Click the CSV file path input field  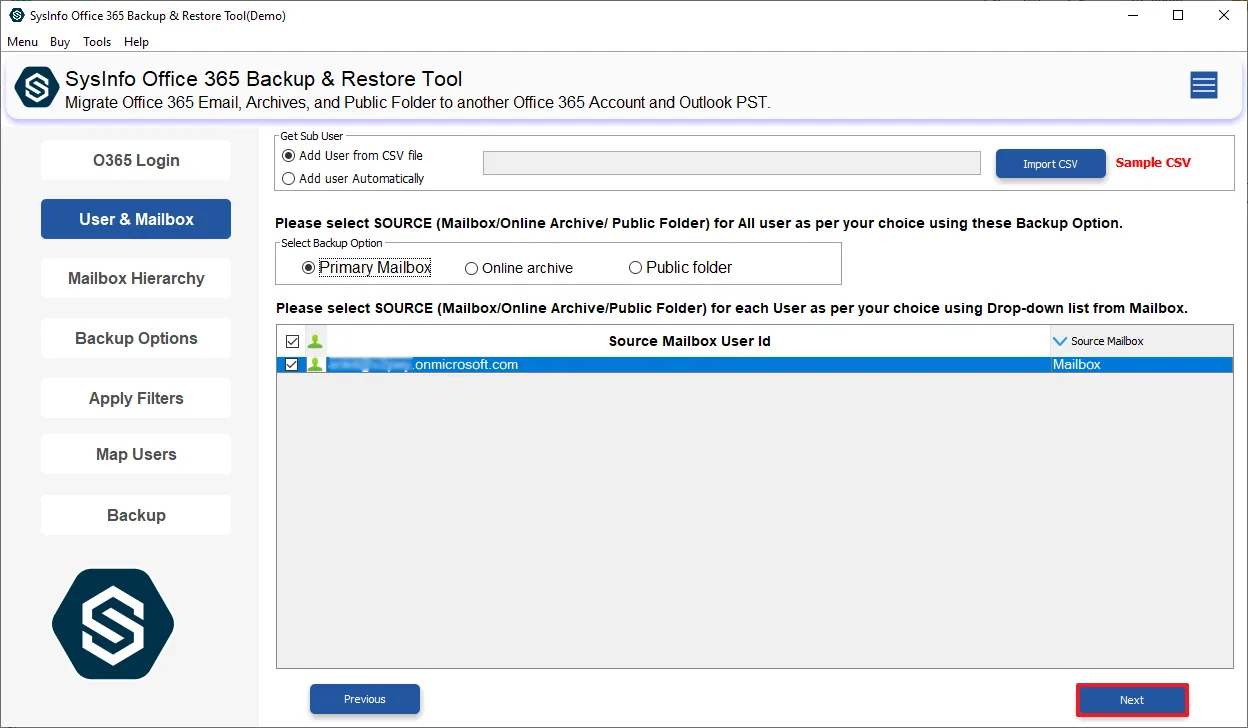tap(731, 163)
